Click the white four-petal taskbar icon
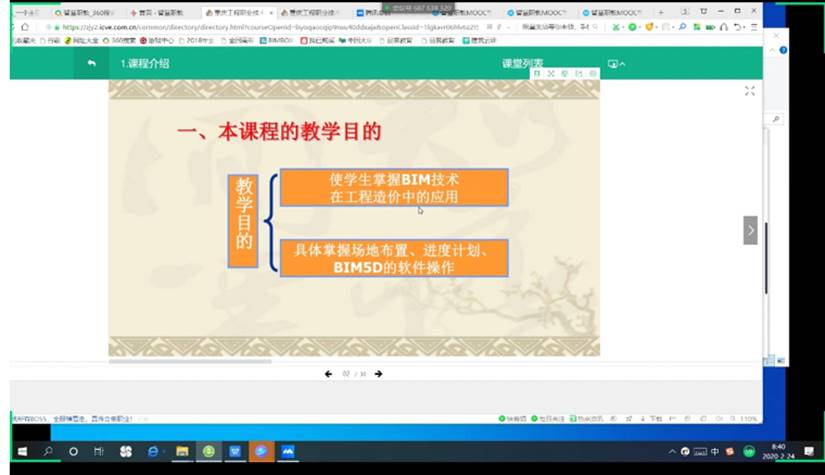825x475 pixels. click(125, 451)
